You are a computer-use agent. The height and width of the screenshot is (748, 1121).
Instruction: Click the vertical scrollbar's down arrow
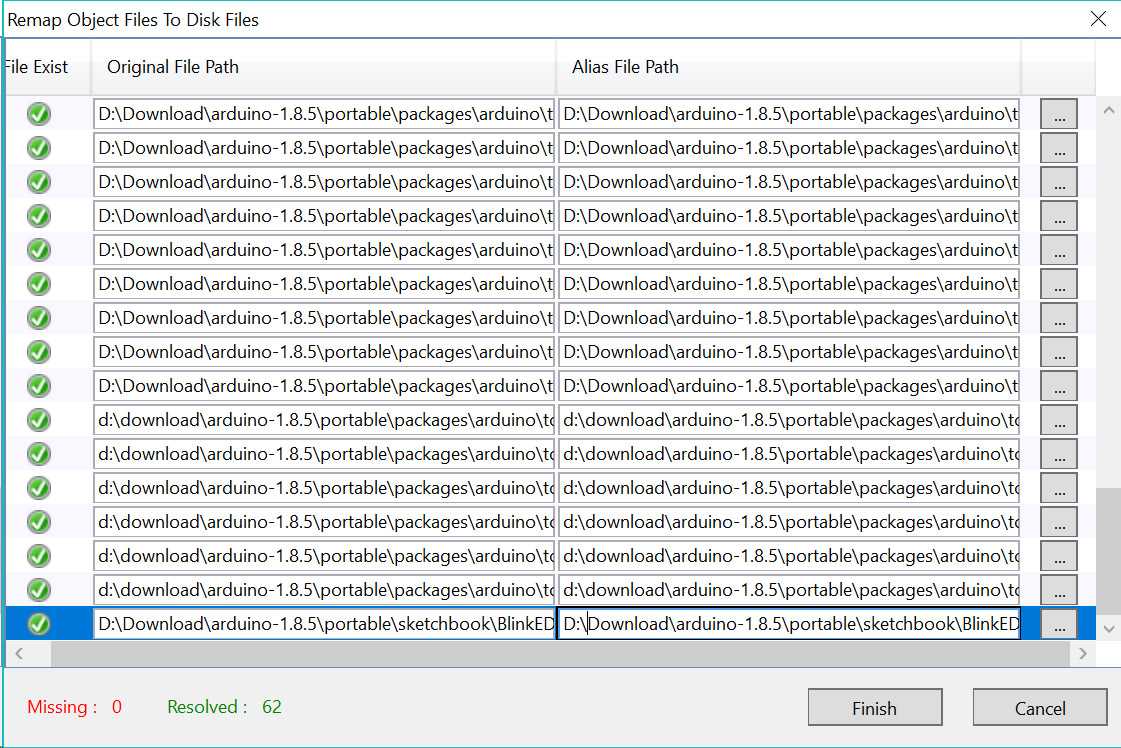pyautogui.click(x=1108, y=628)
